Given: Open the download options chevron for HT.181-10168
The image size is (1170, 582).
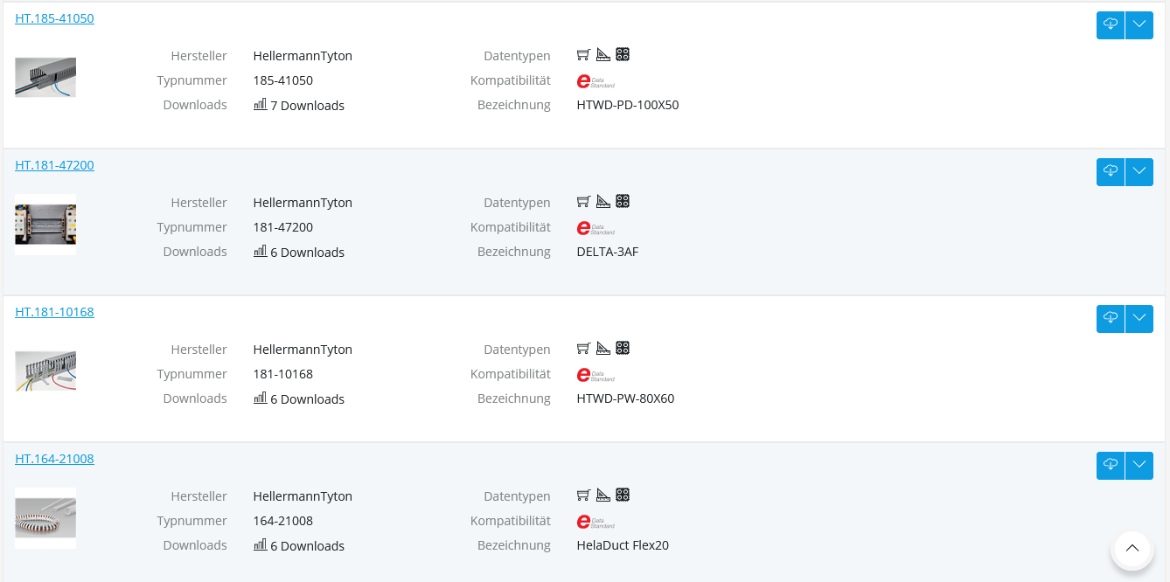Looking at the screenshot, I should (1139, 319).
